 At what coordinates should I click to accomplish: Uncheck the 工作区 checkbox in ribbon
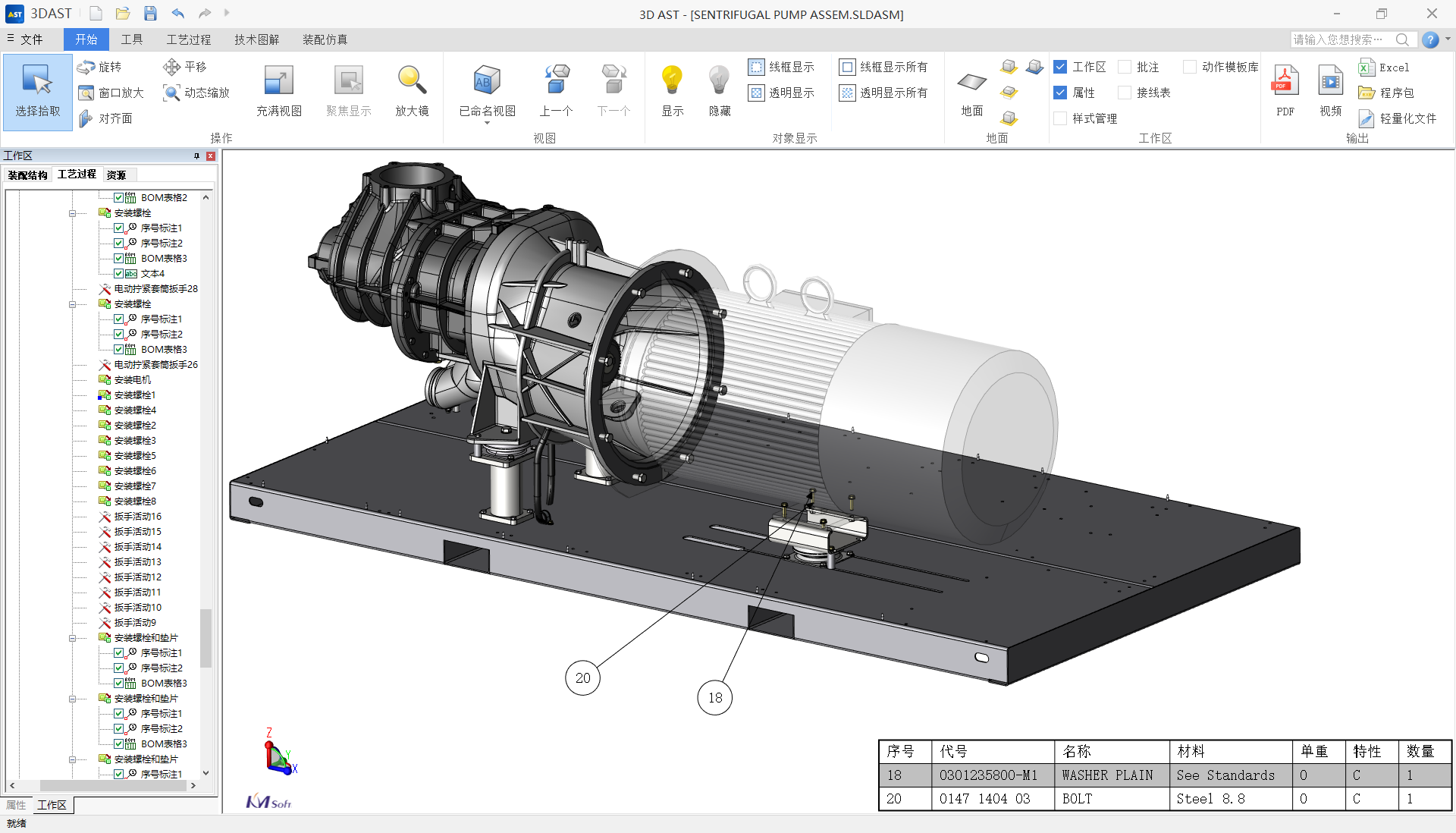point(1060,67)
